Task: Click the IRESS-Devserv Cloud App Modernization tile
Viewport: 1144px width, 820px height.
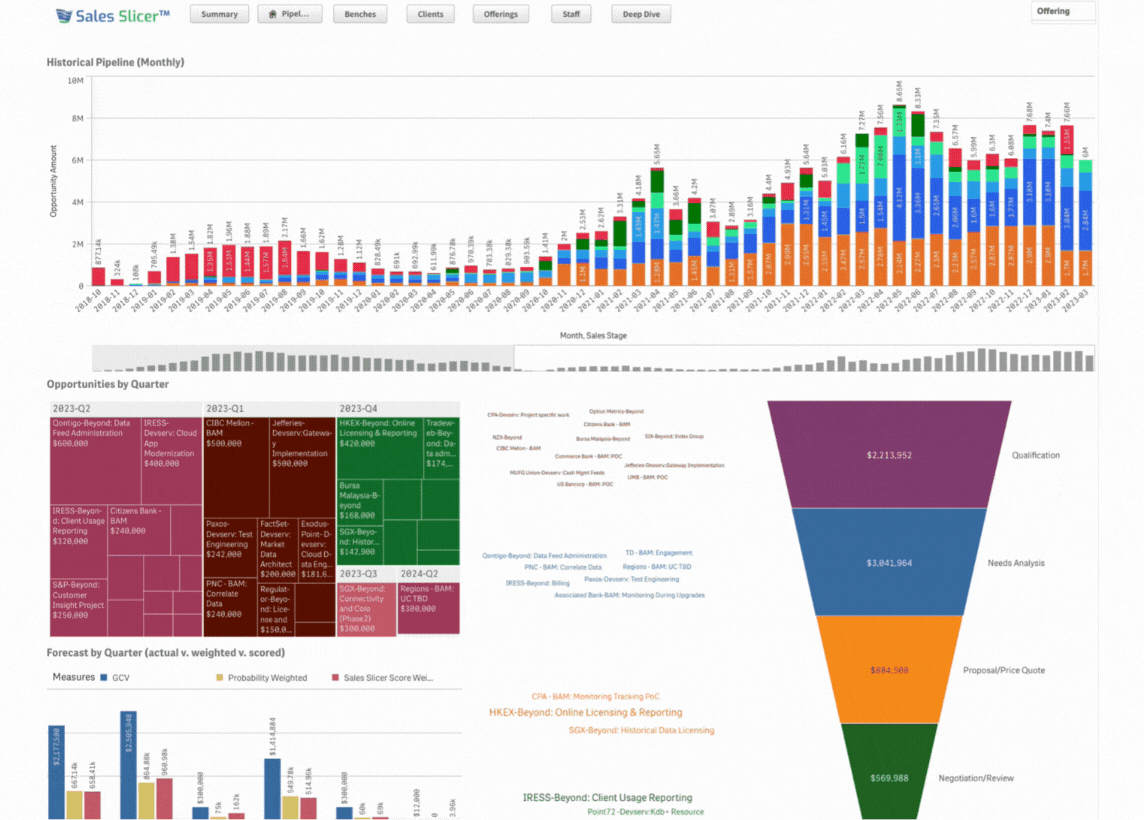Action: tap(171, 460)
